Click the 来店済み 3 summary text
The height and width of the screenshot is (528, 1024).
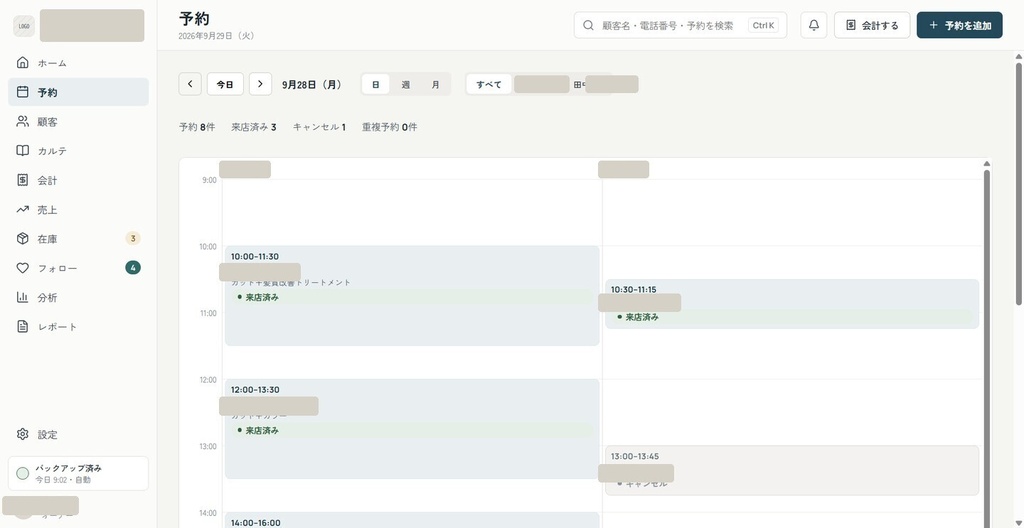(253, 127)
